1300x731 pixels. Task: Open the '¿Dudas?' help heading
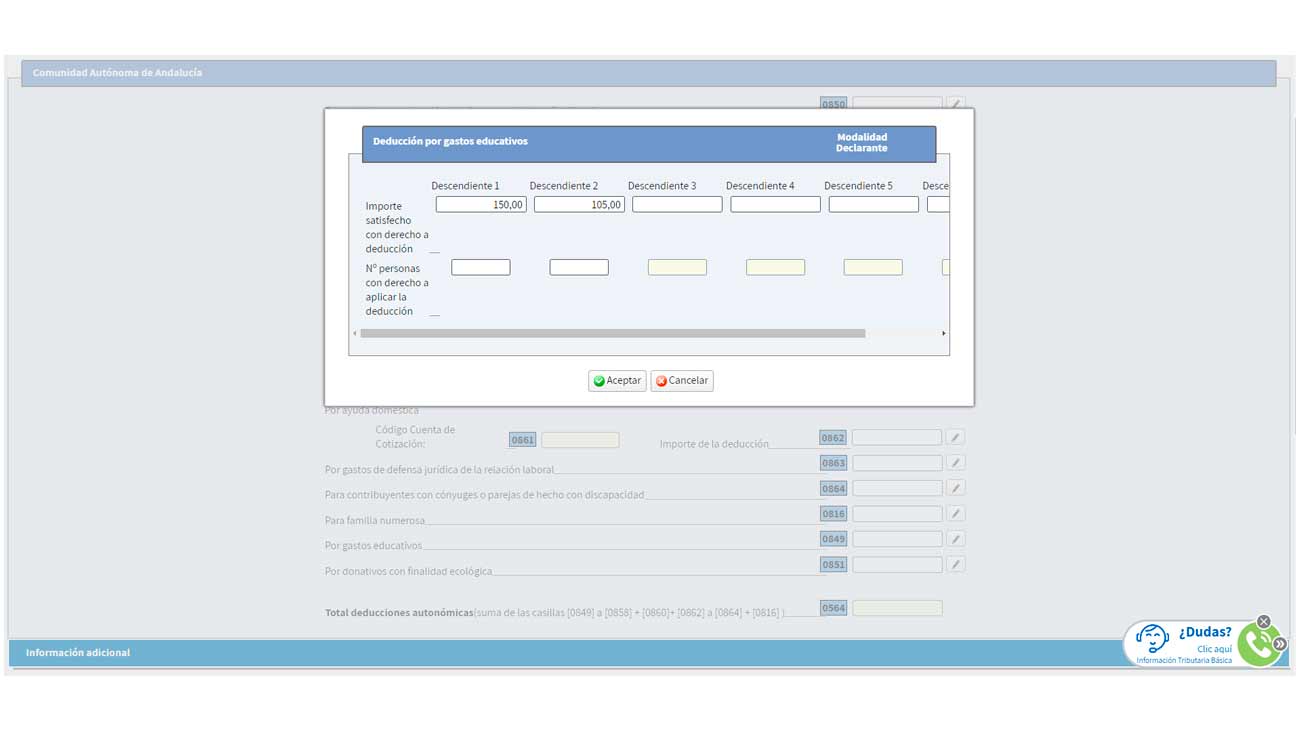(1205, 632)
